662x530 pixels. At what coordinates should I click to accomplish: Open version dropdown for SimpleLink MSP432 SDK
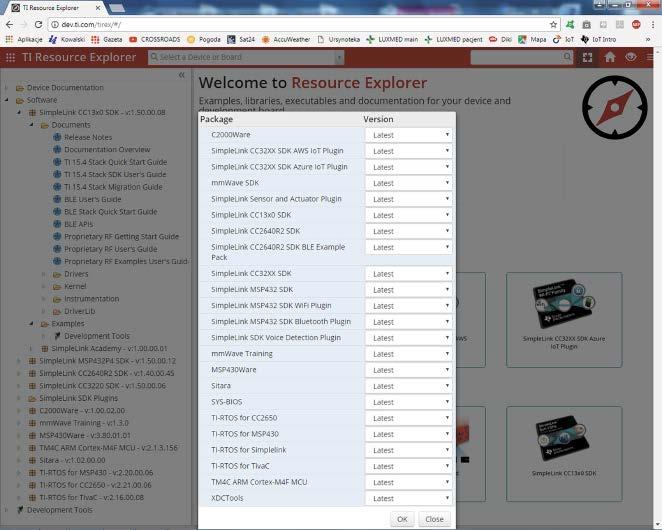[409, 290]
